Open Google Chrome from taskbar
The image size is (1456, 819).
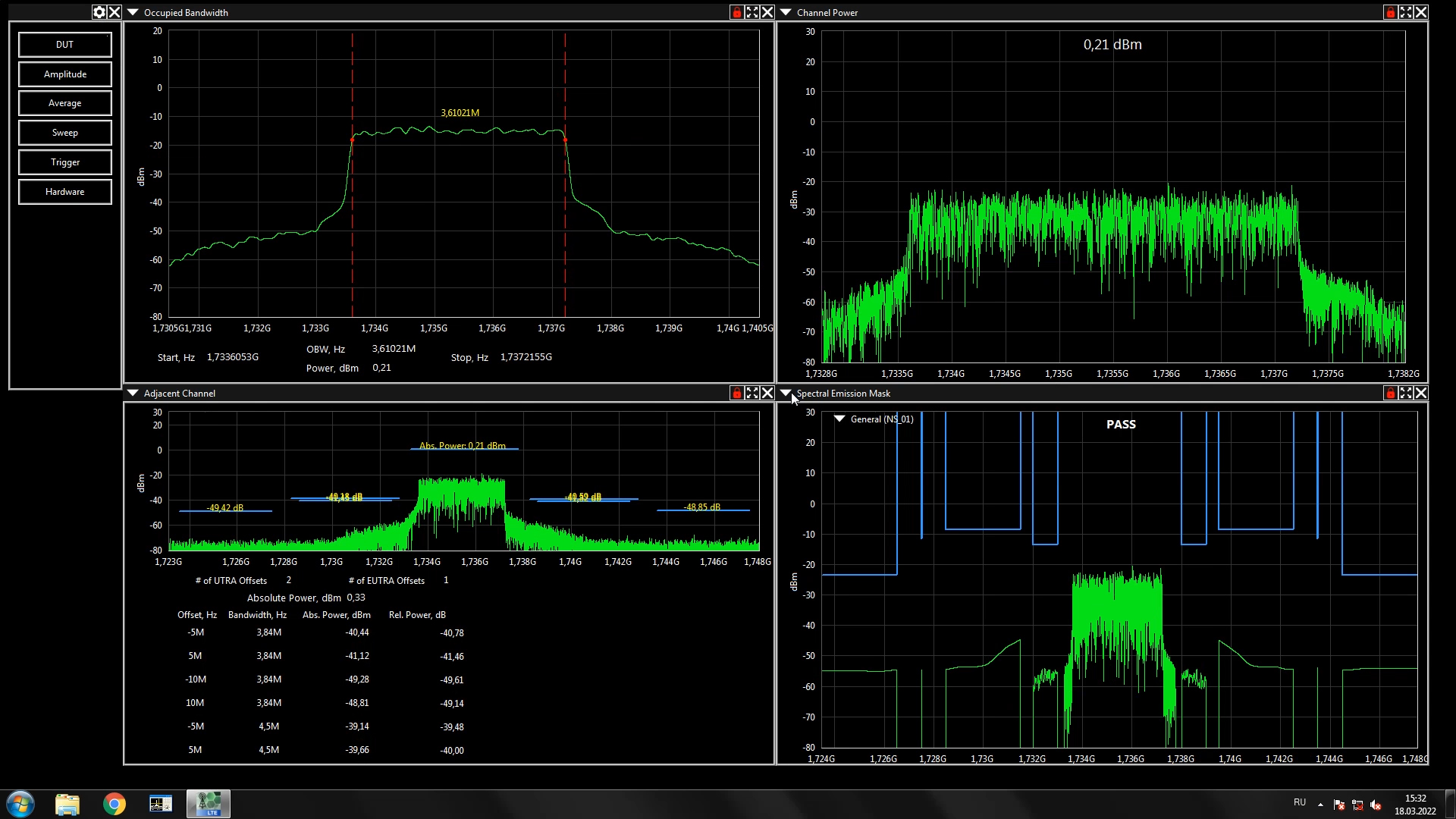[x=115, y=804]
